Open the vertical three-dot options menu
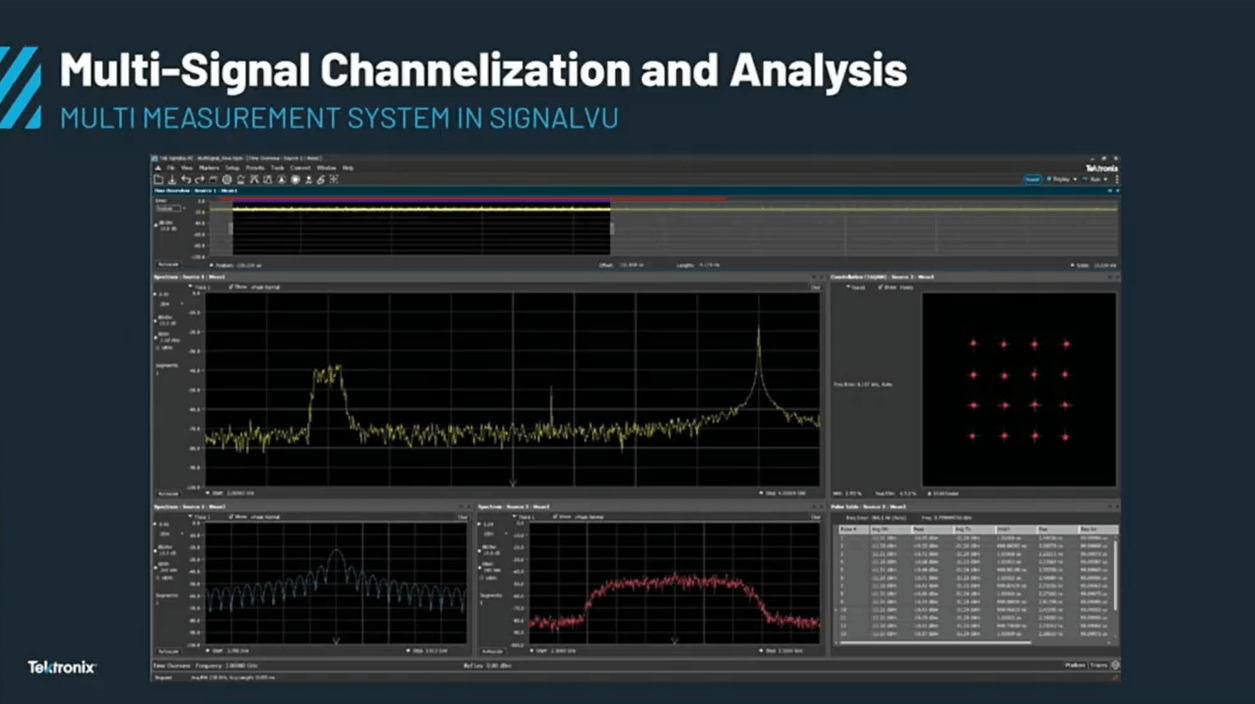1255x704 pixels. coord(1117,179)
